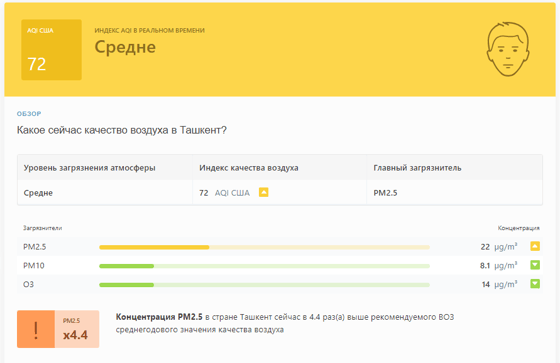Click the orange exclamation warning icon
The image size is (560, 363).
click(36, 329)
